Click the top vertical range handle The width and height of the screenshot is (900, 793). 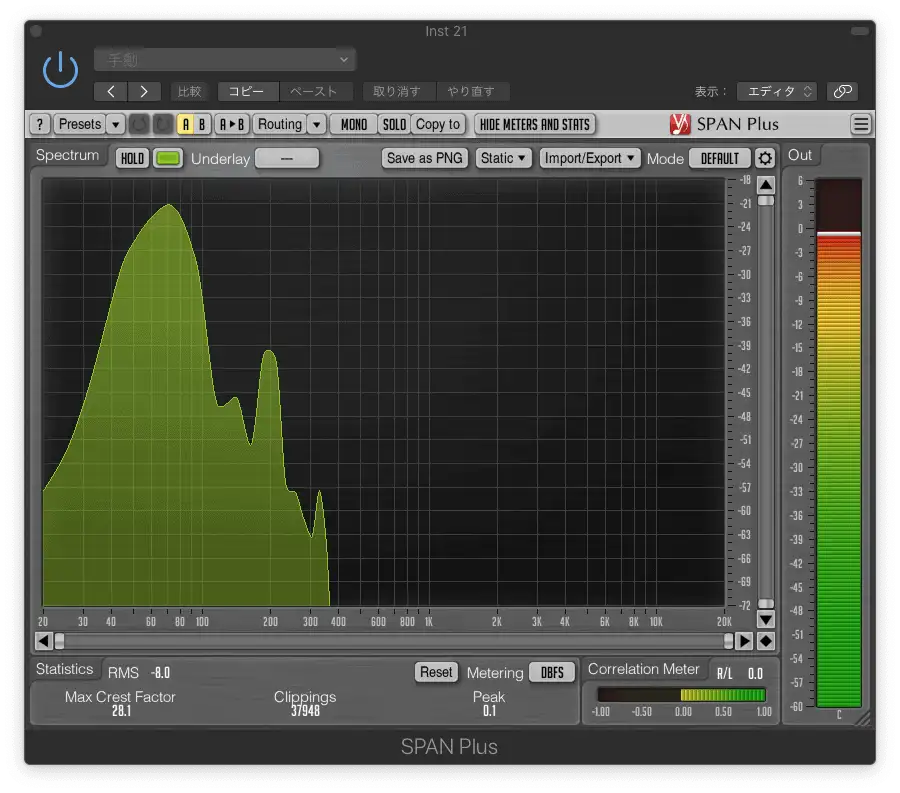click(x=766, y=201)
